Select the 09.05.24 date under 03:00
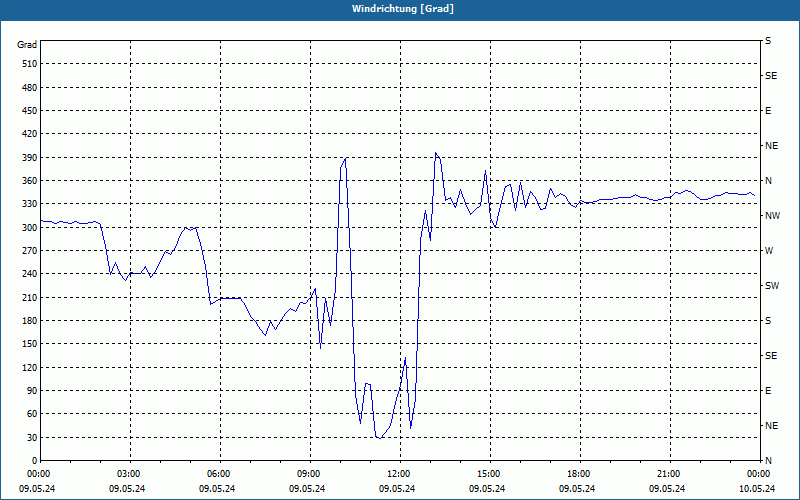The height and width of the screenshot is (500, 800). [x=127, y=489]
